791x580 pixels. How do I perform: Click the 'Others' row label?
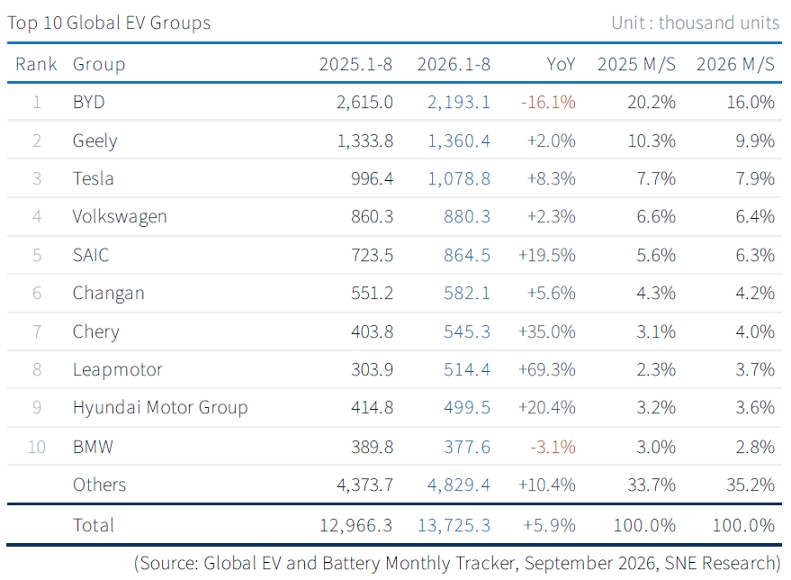pos(99,485)
